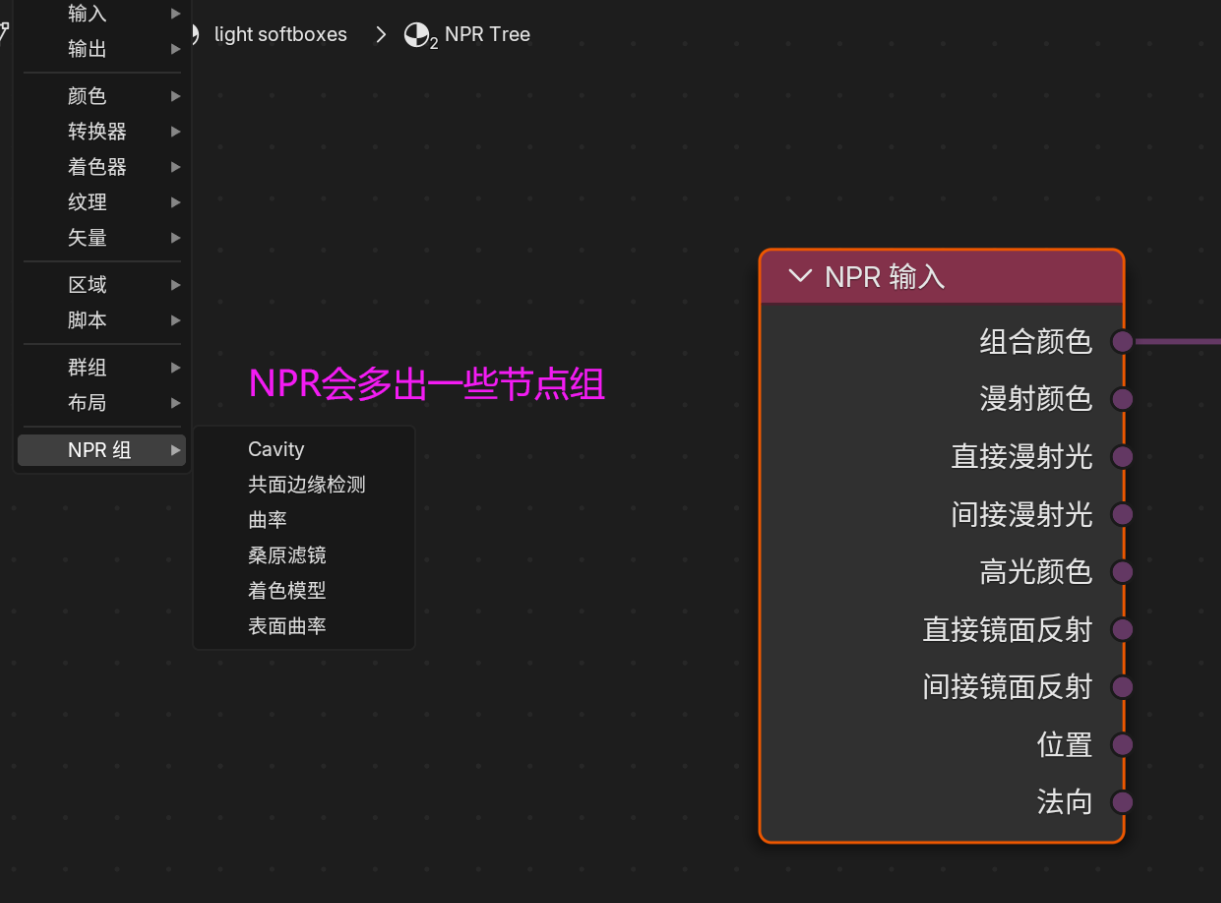The width and height of the screenshot is (1221, 903).
Task: Click the NPR Tree material sphere icon
Action: tap(417, 36)
